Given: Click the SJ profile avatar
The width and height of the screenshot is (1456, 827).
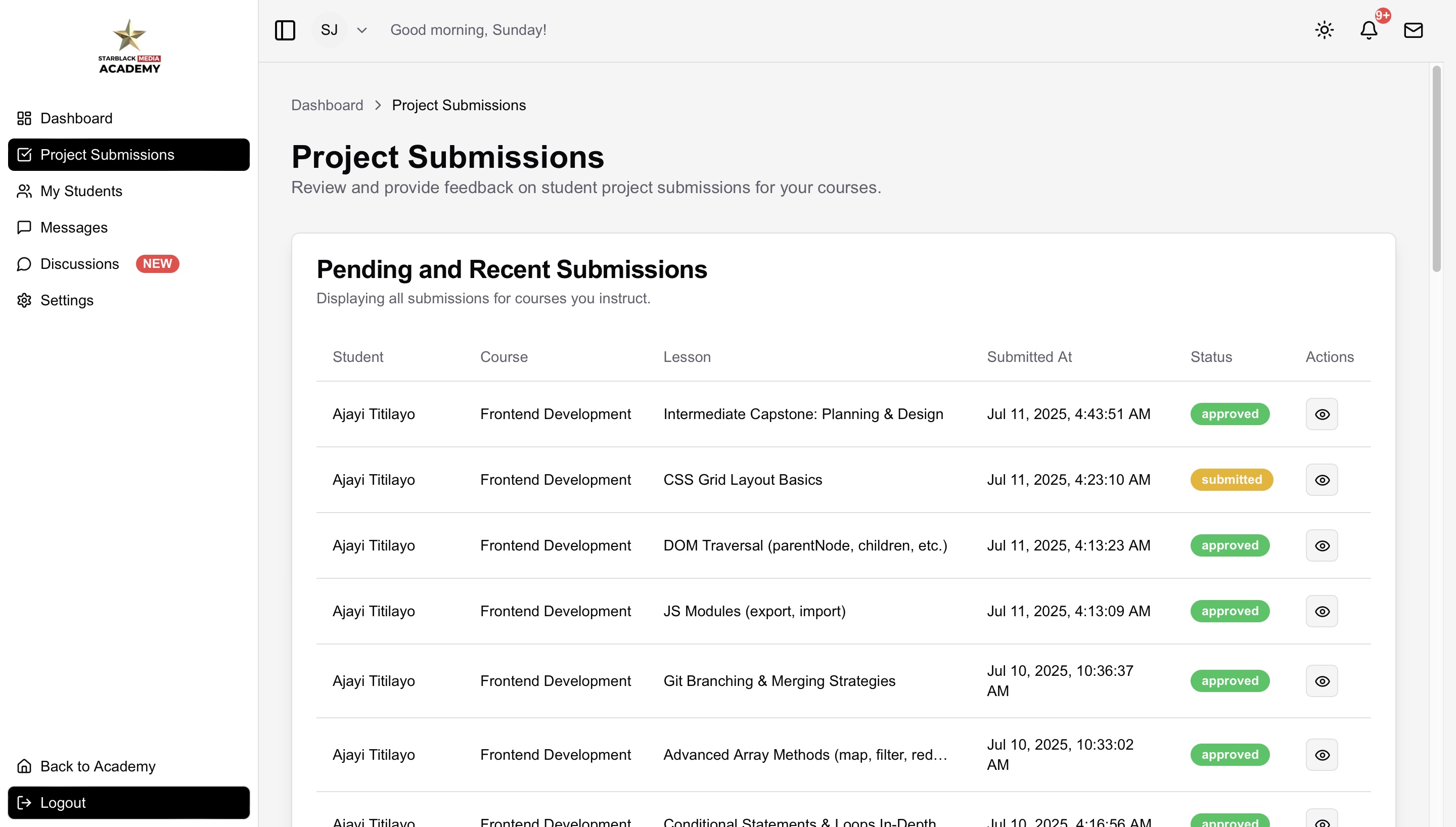Looking at the screenshot, I should (x=329, y=29).
